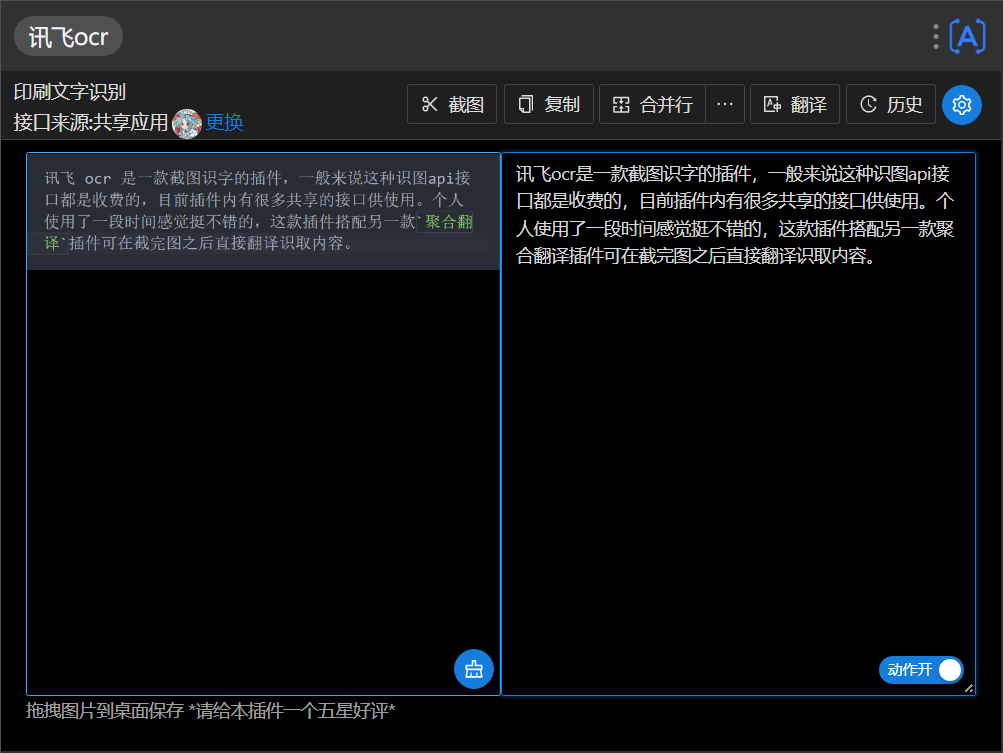Click 更换 to change the API account
Screen dimensions: 1003x753
point(223,123)
